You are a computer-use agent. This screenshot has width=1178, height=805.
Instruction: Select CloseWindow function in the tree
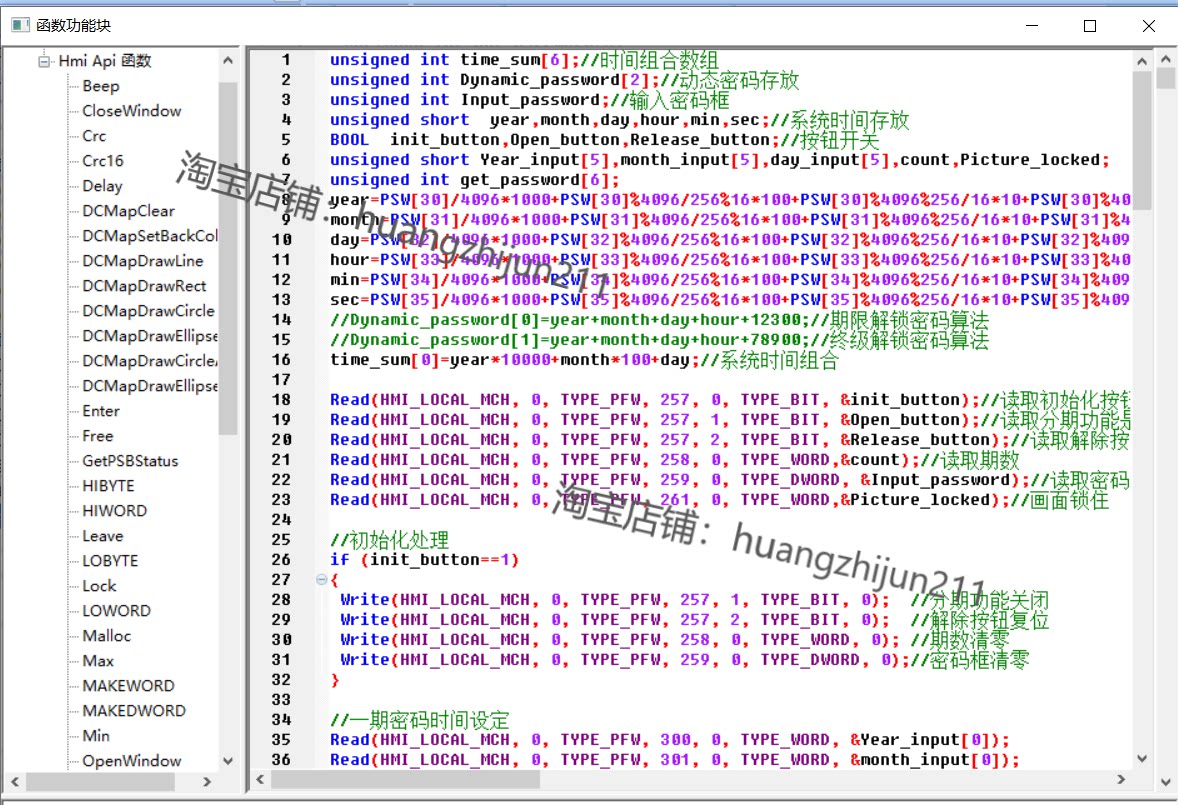pos(131,111)
